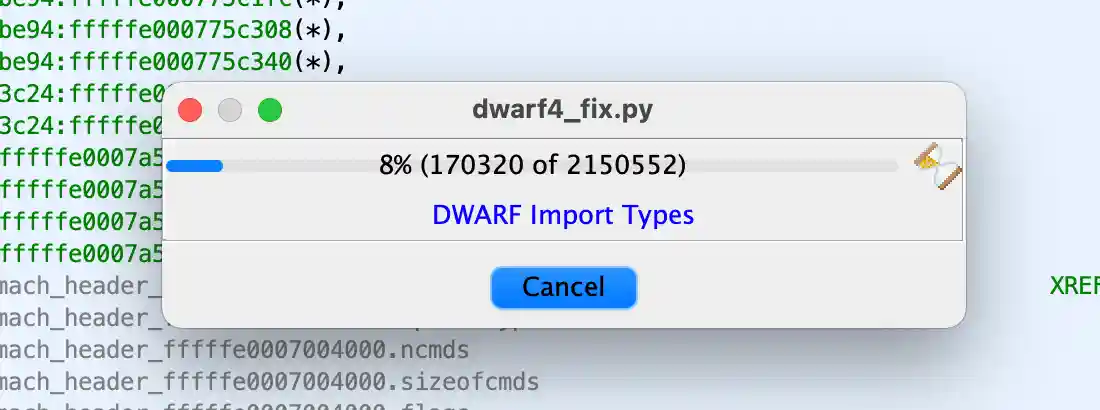Click the last fffffe0007a5 address line
1100x410 pixels.
pos(81,252)
